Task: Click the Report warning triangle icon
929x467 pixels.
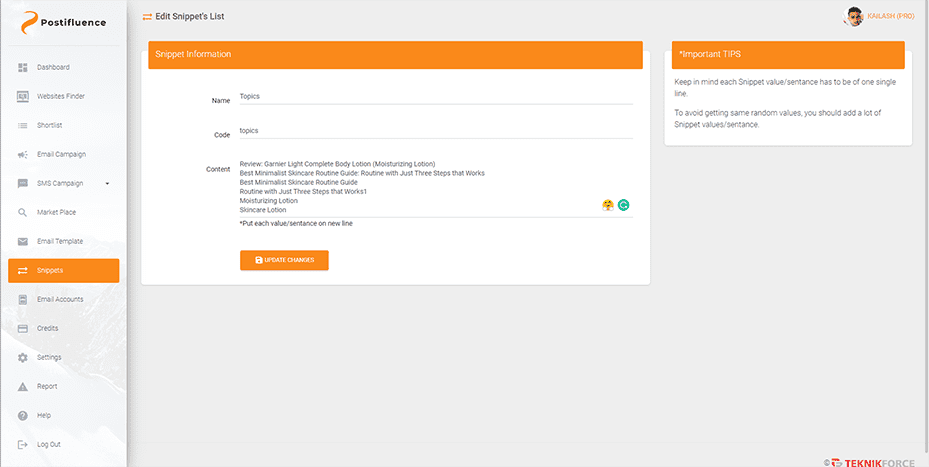Action: click(x=23, y=386)
